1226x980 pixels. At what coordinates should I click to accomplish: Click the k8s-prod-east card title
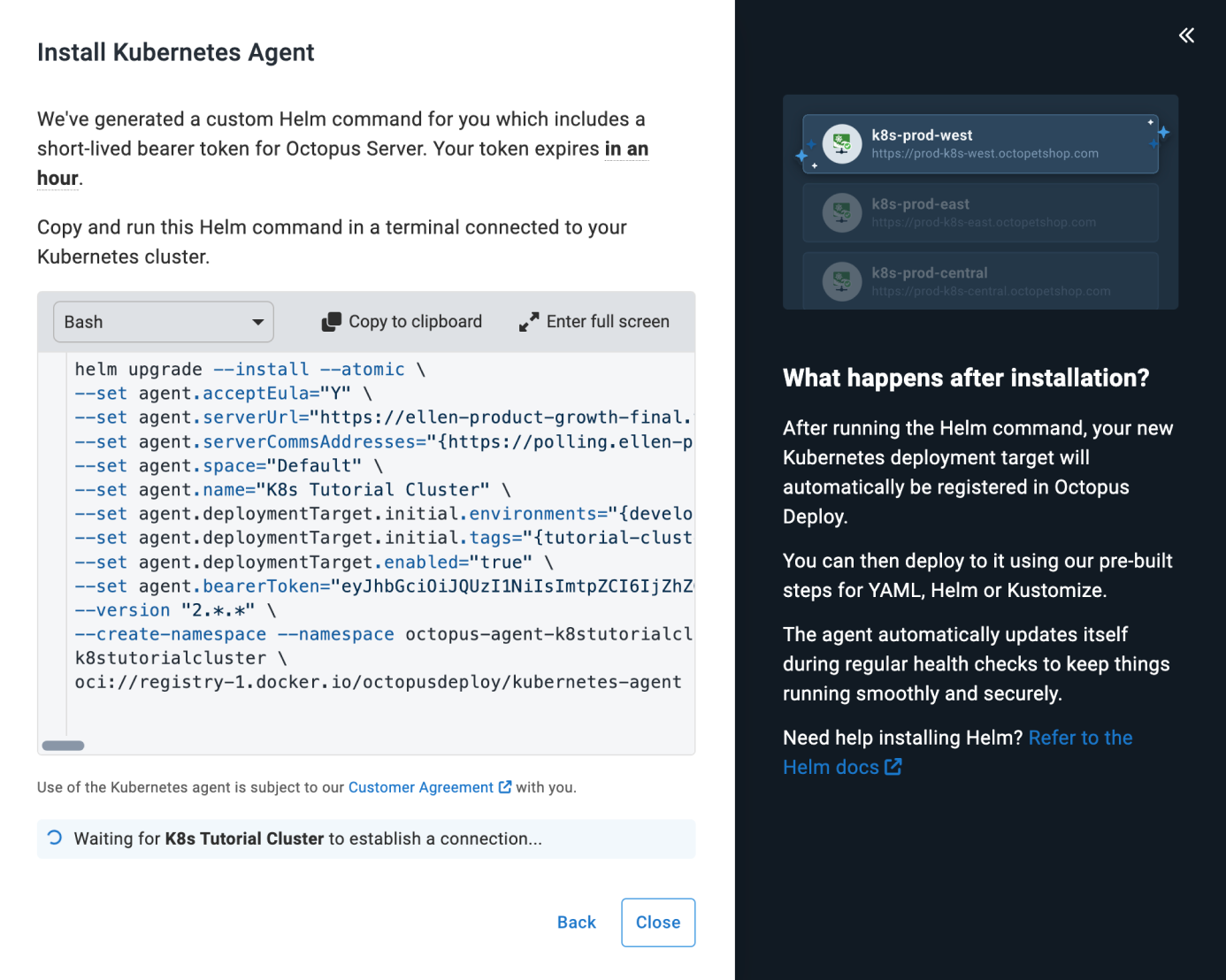click(920, 204)
